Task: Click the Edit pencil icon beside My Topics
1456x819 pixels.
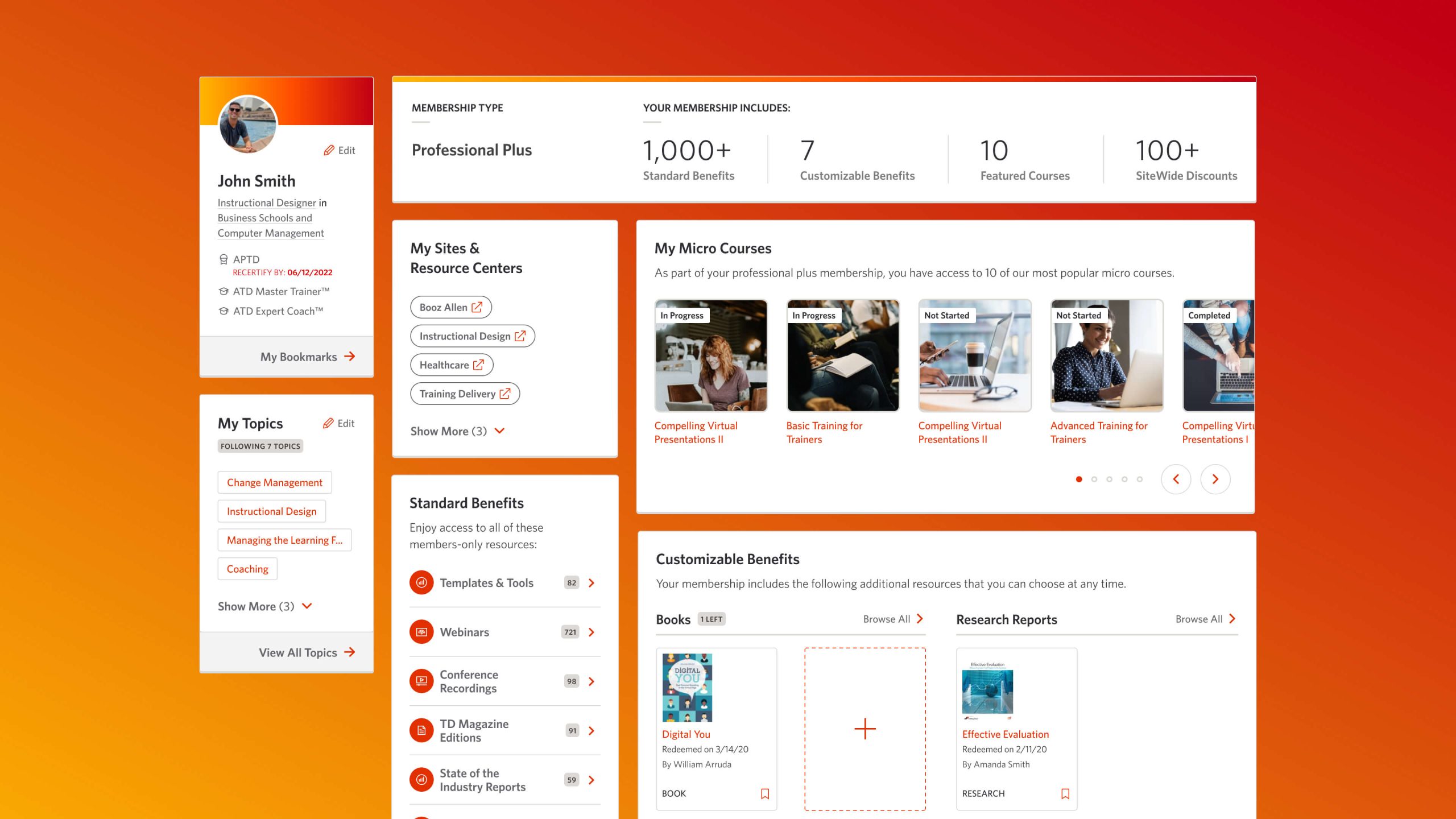Action: click(329, 423)
